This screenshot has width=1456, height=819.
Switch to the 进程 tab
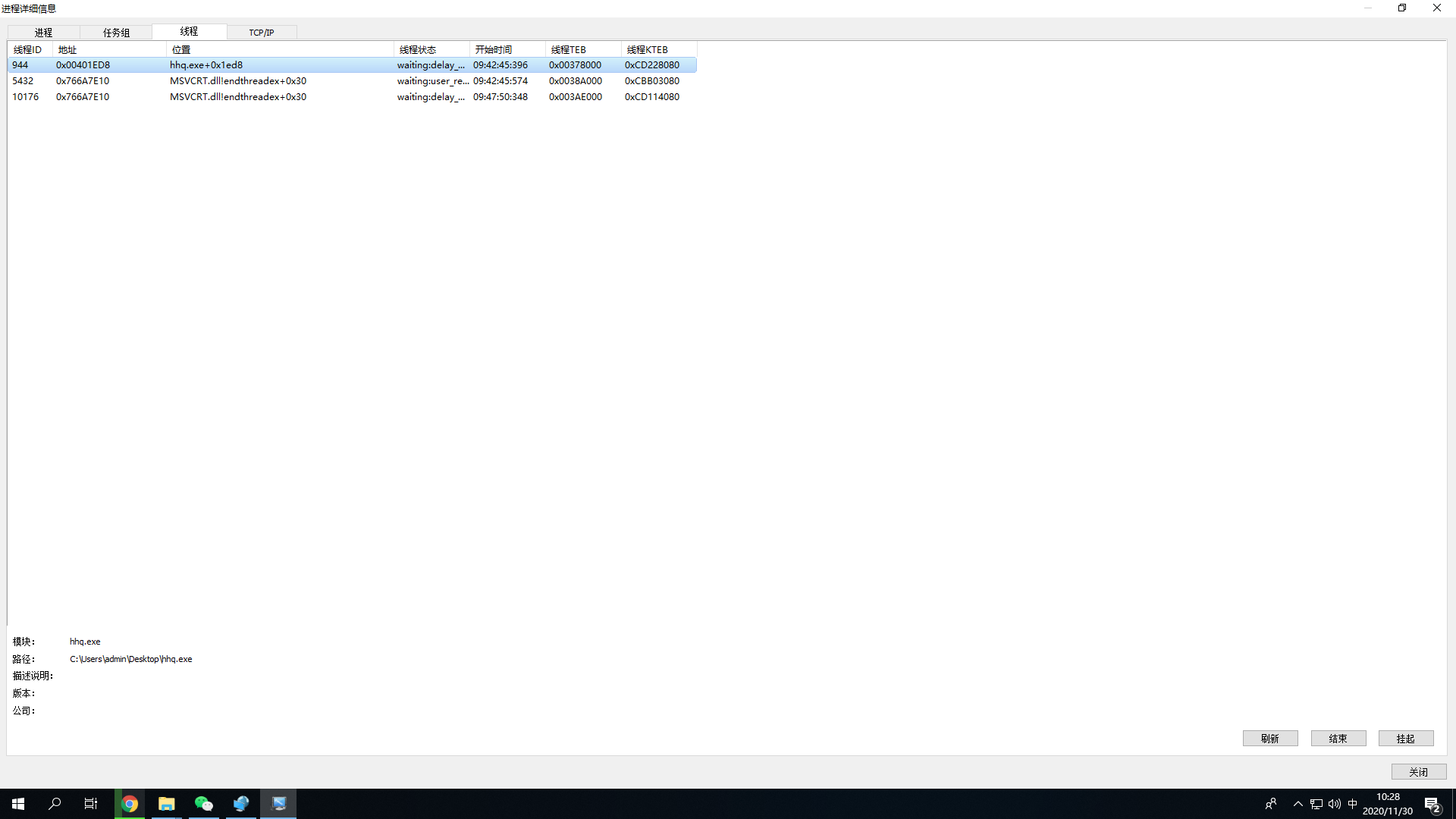[x=43, y=33]
